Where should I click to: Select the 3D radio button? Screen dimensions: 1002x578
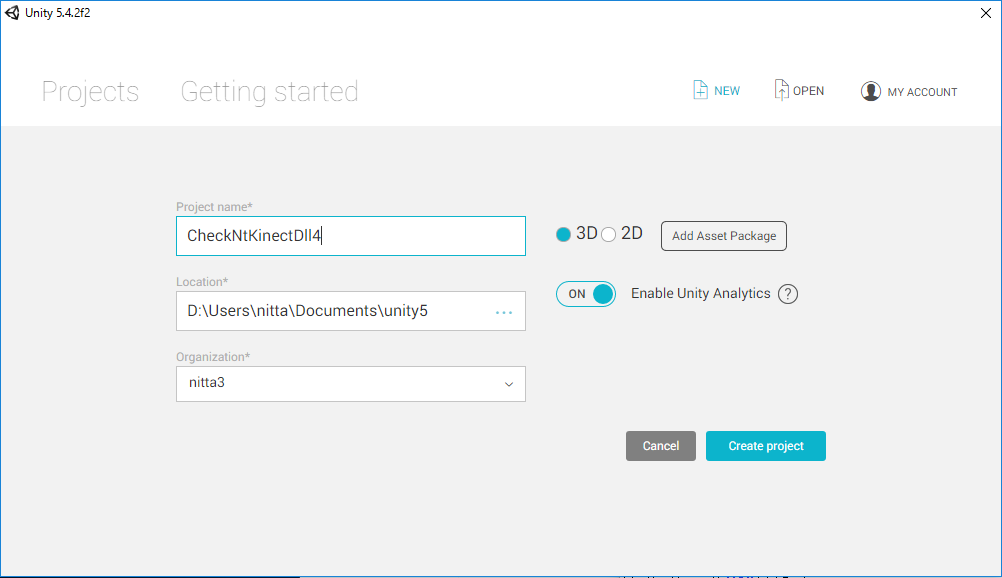coord(563,234)
